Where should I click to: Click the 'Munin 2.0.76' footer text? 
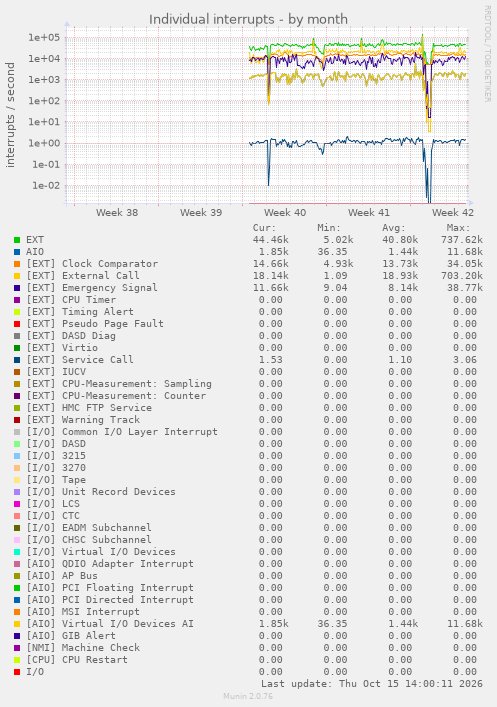[248, 696]
